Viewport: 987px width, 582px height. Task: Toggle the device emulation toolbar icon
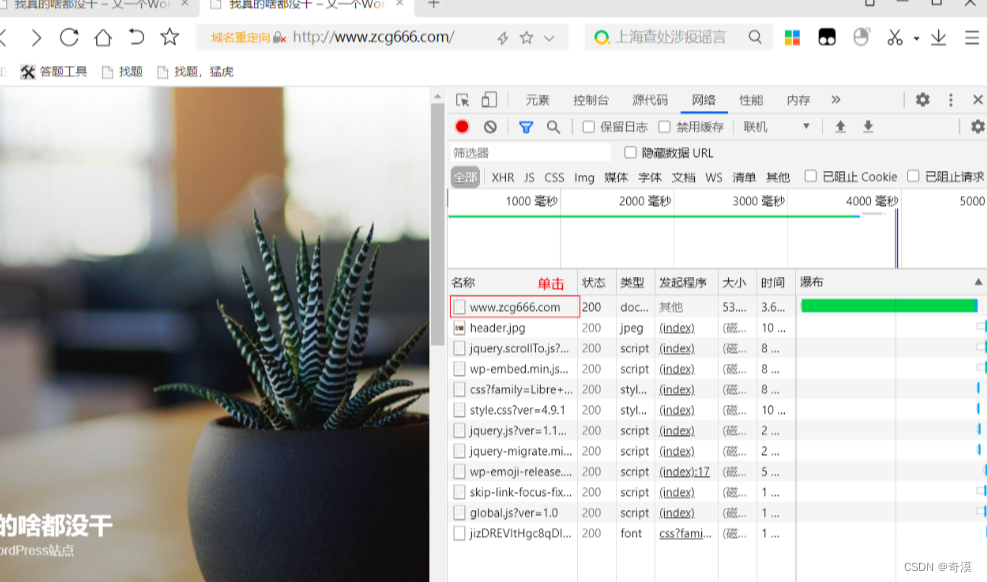489,99
